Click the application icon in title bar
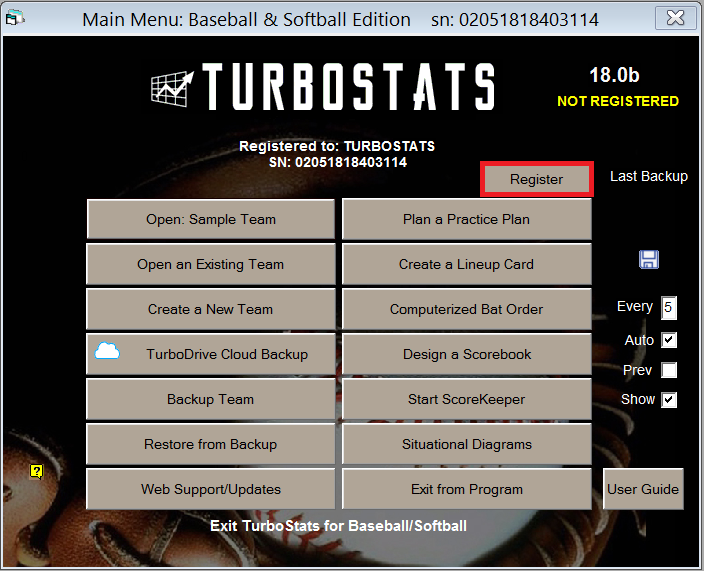The height and width of the screenshot is (571, 704). click(x=14, y=18)
